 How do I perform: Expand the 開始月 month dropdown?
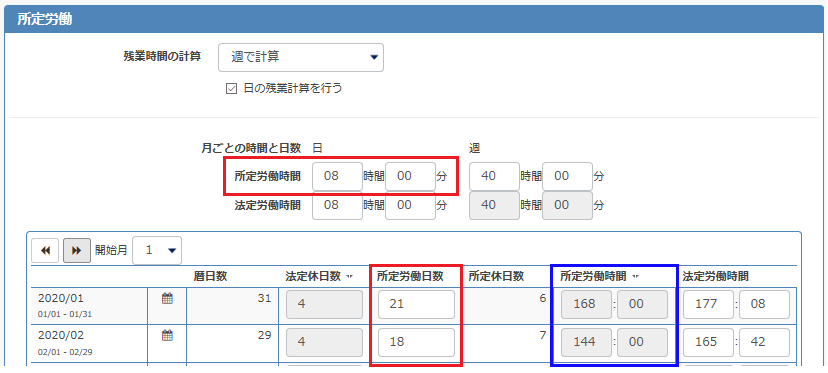(157, 250)
